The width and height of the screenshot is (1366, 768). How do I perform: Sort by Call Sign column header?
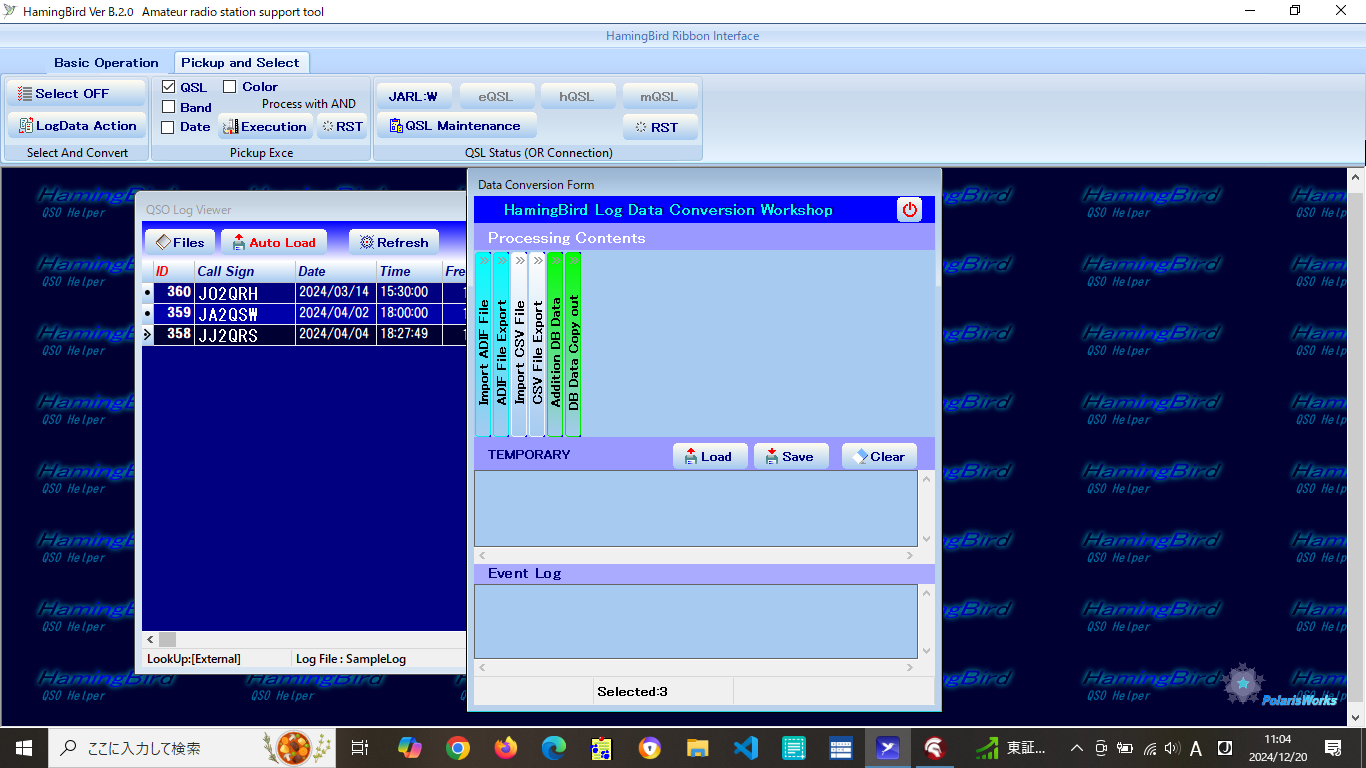point(245,271)
